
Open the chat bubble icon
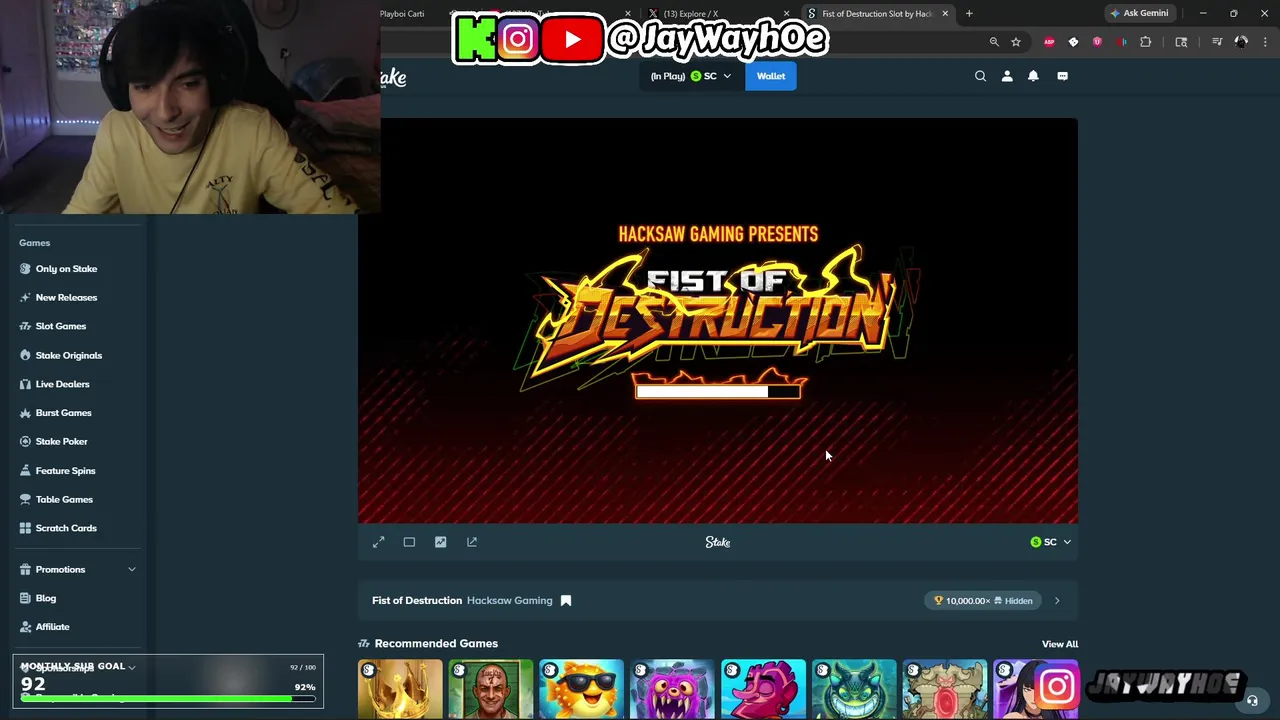click(1062, 76)
